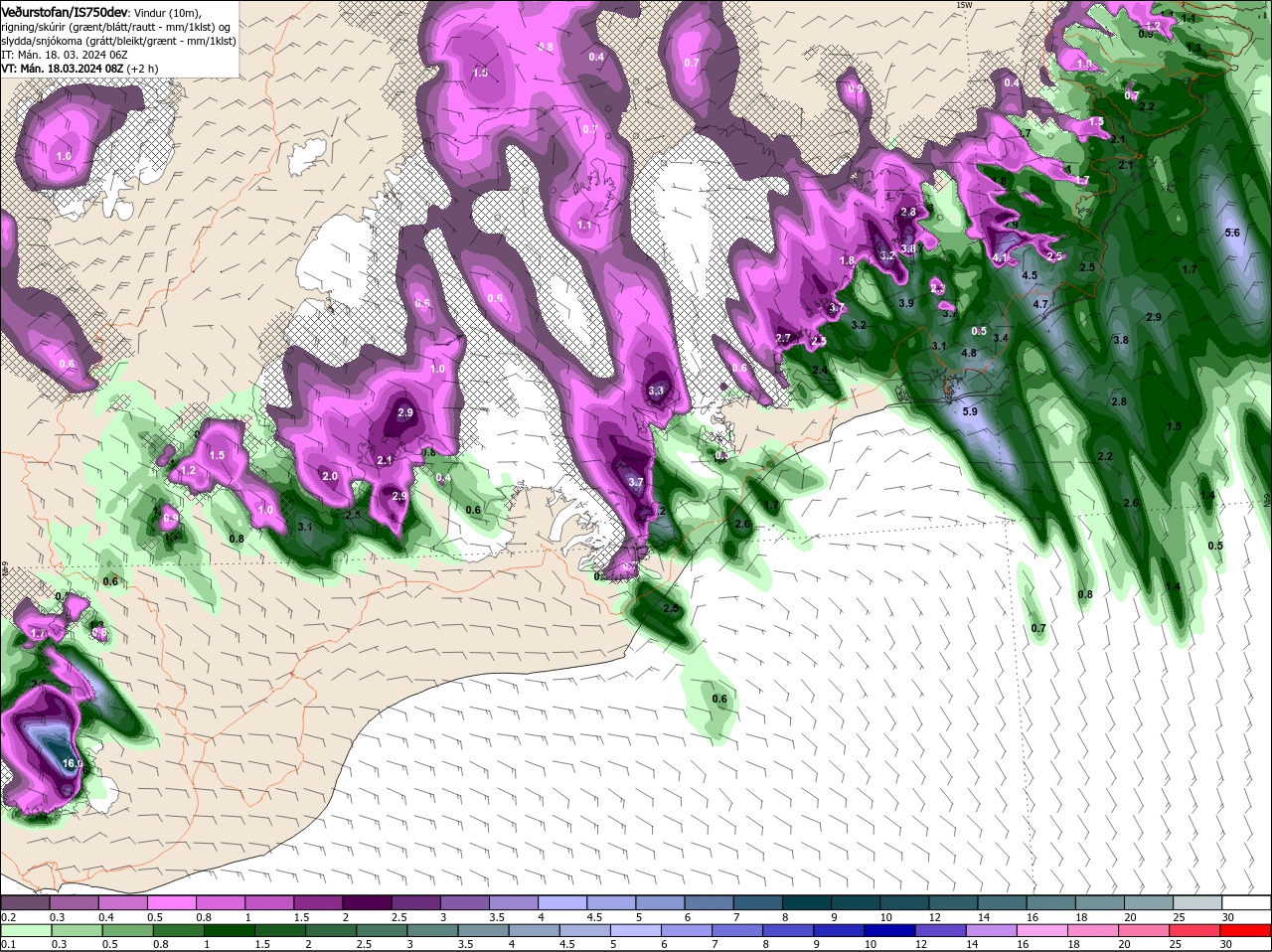The image size is (1272, 952).
Task: Click the 30 label in the snow legend row
Action: pos(1228,917)
